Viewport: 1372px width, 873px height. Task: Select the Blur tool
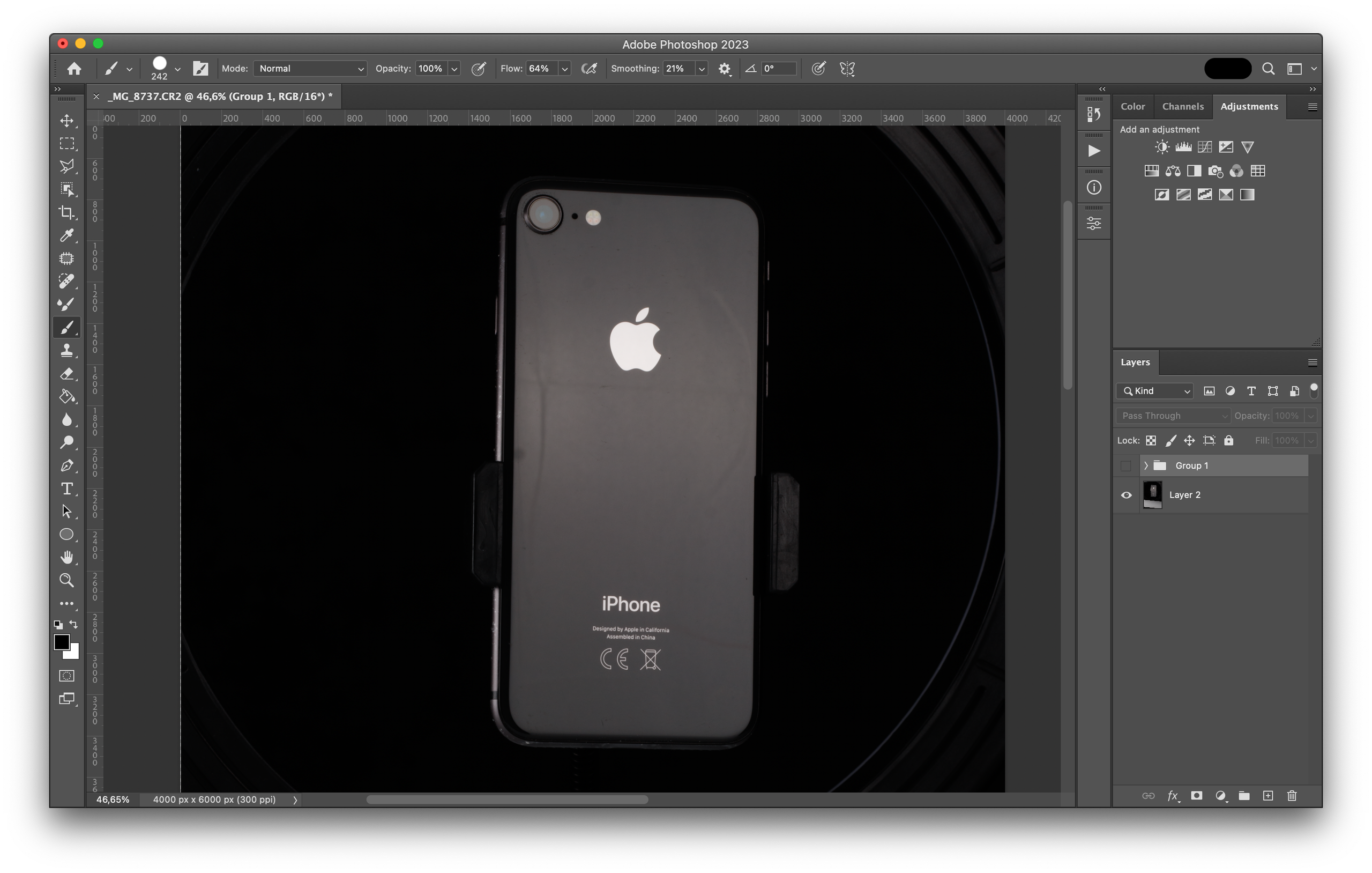tap(66, 420)
